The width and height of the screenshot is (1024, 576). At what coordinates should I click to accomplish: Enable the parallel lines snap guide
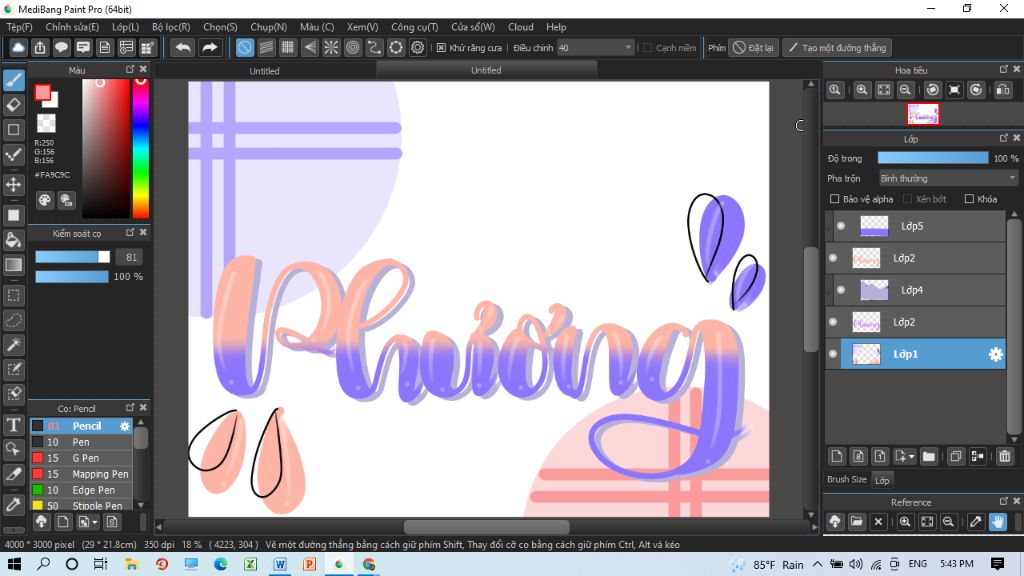266,48
